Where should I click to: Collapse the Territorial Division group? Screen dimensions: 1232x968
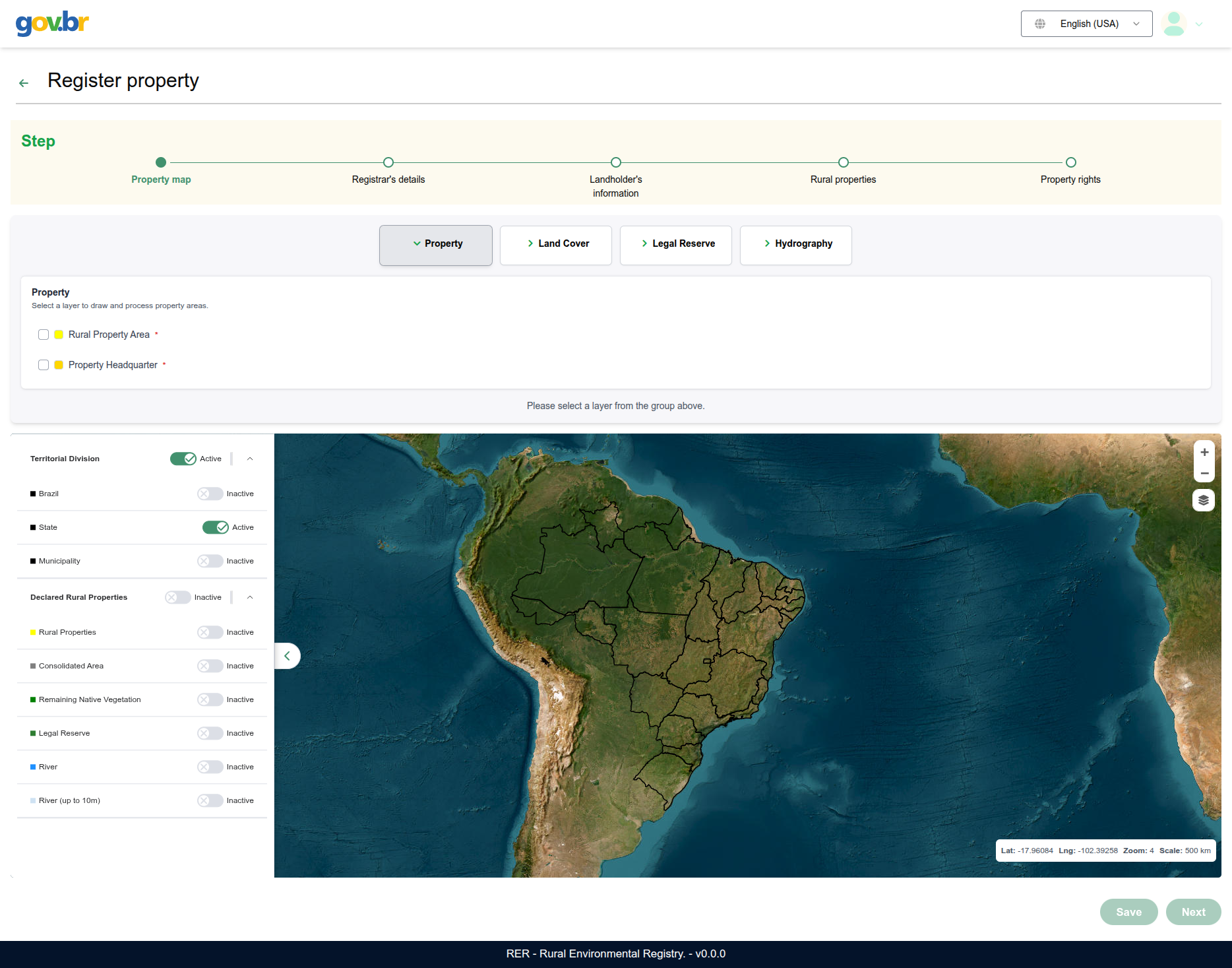click(x=250, y=459)
